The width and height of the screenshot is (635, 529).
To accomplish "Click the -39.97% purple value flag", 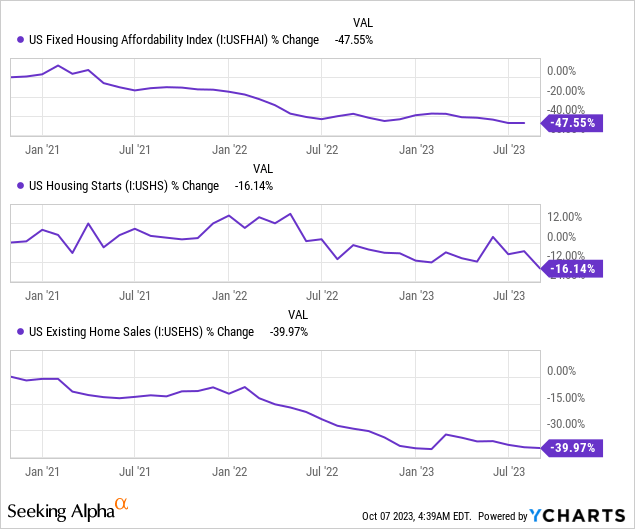I will (570, 448).
